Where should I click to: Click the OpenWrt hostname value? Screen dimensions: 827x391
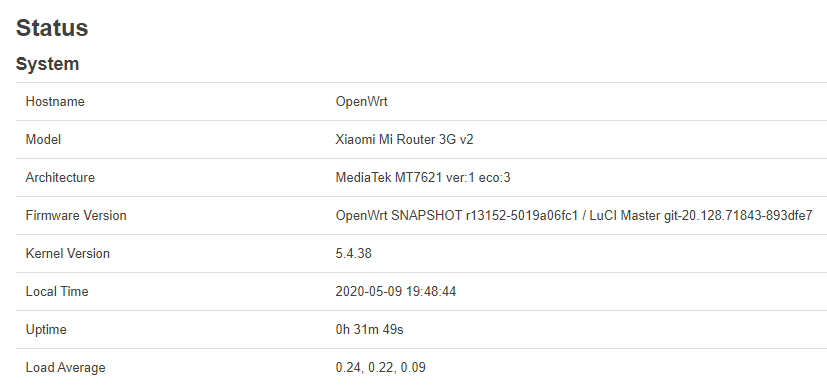tap(361, 101)
